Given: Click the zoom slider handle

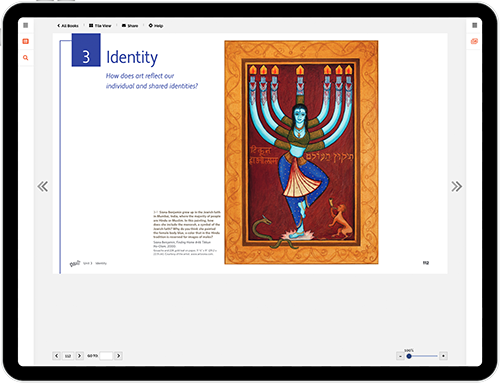Looking at the screenshot, I should point(409,356).
